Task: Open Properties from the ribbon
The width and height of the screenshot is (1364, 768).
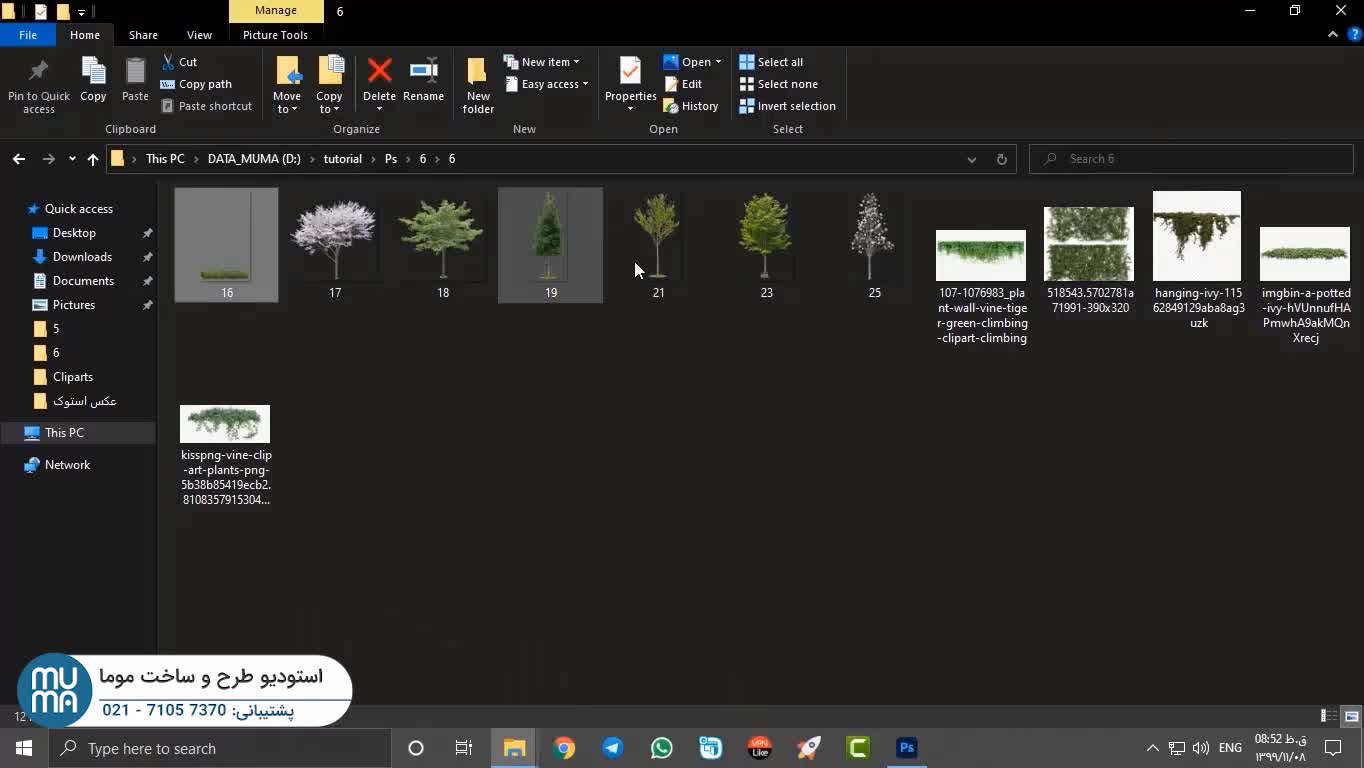Action: 630,72
